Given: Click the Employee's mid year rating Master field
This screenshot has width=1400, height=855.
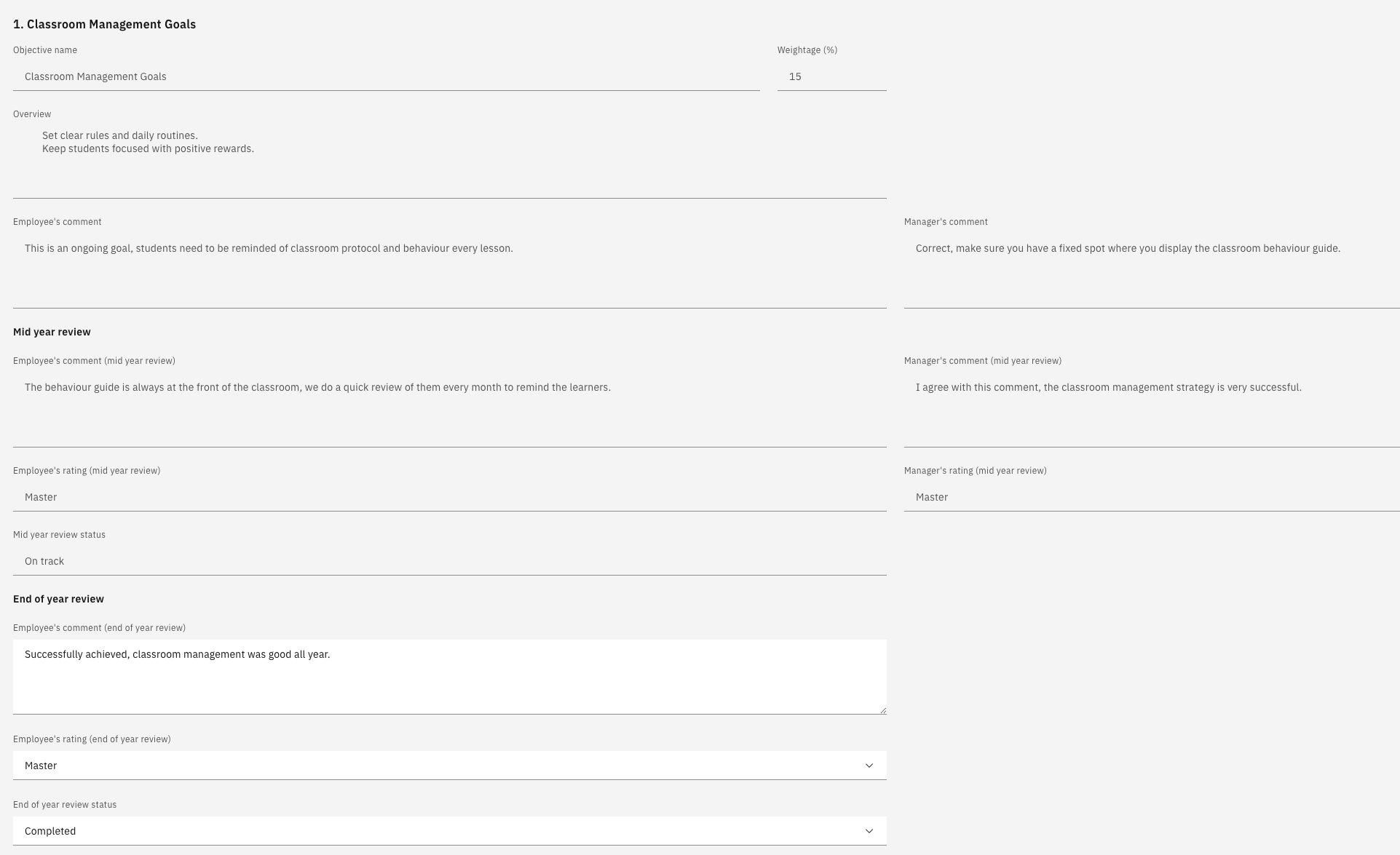Looking at the screenshot, I should (449, 497).
